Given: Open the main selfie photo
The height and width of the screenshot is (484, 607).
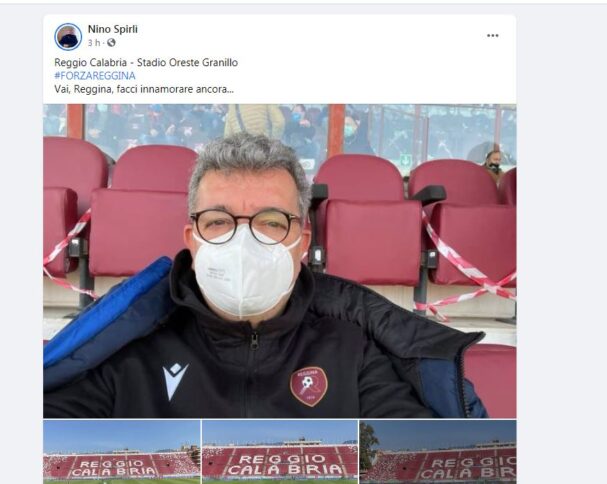Looking at the screenshot, I should tap(279, 261).
